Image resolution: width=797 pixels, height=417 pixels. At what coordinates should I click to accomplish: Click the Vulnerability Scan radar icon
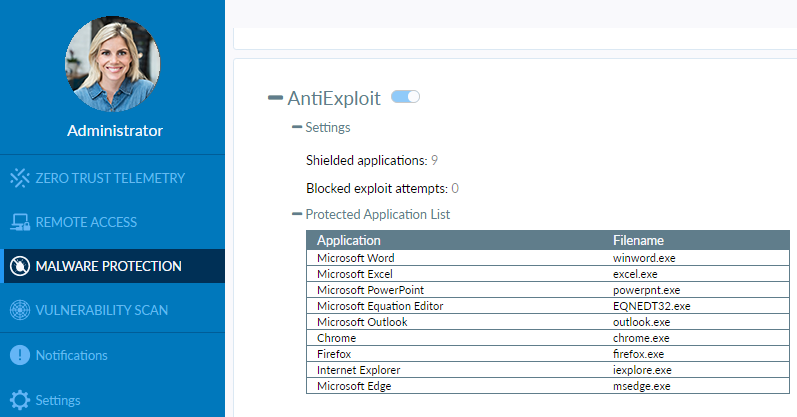20,310
